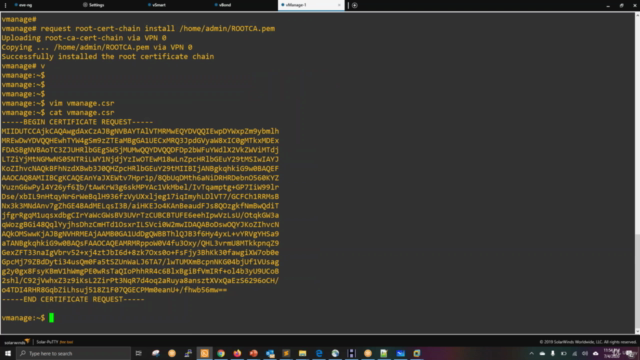Viewport: 640px width, 360px height.
Task: Open the volume tray icon
Action: click(585, 353)
